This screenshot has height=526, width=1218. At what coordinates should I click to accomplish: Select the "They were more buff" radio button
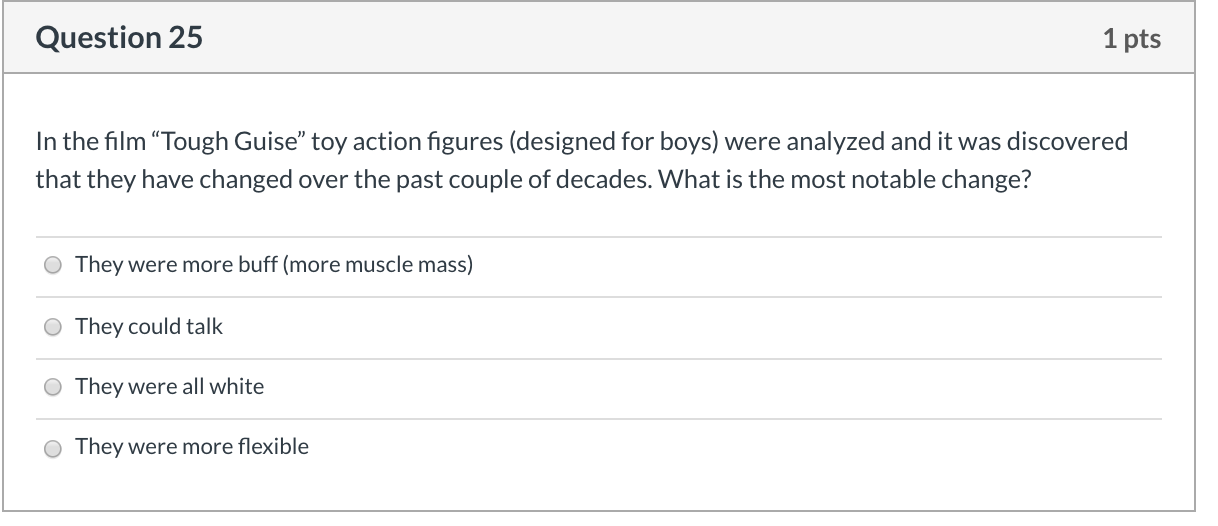pos(53,266)
